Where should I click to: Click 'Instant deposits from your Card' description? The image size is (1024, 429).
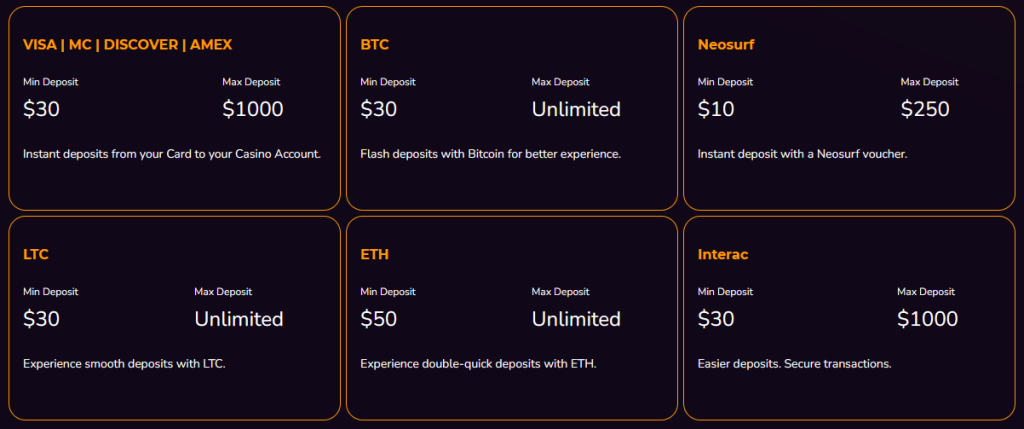(172, 155)
